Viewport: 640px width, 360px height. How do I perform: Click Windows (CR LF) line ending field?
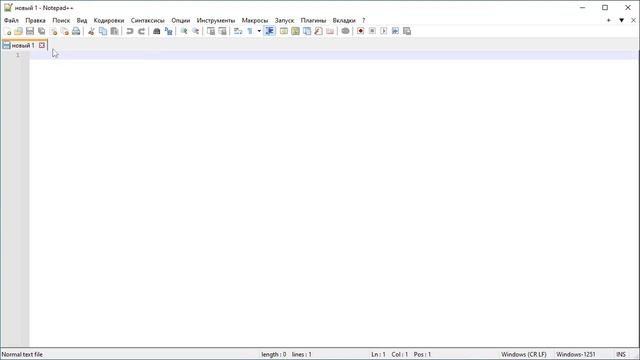tap(524, 354)
